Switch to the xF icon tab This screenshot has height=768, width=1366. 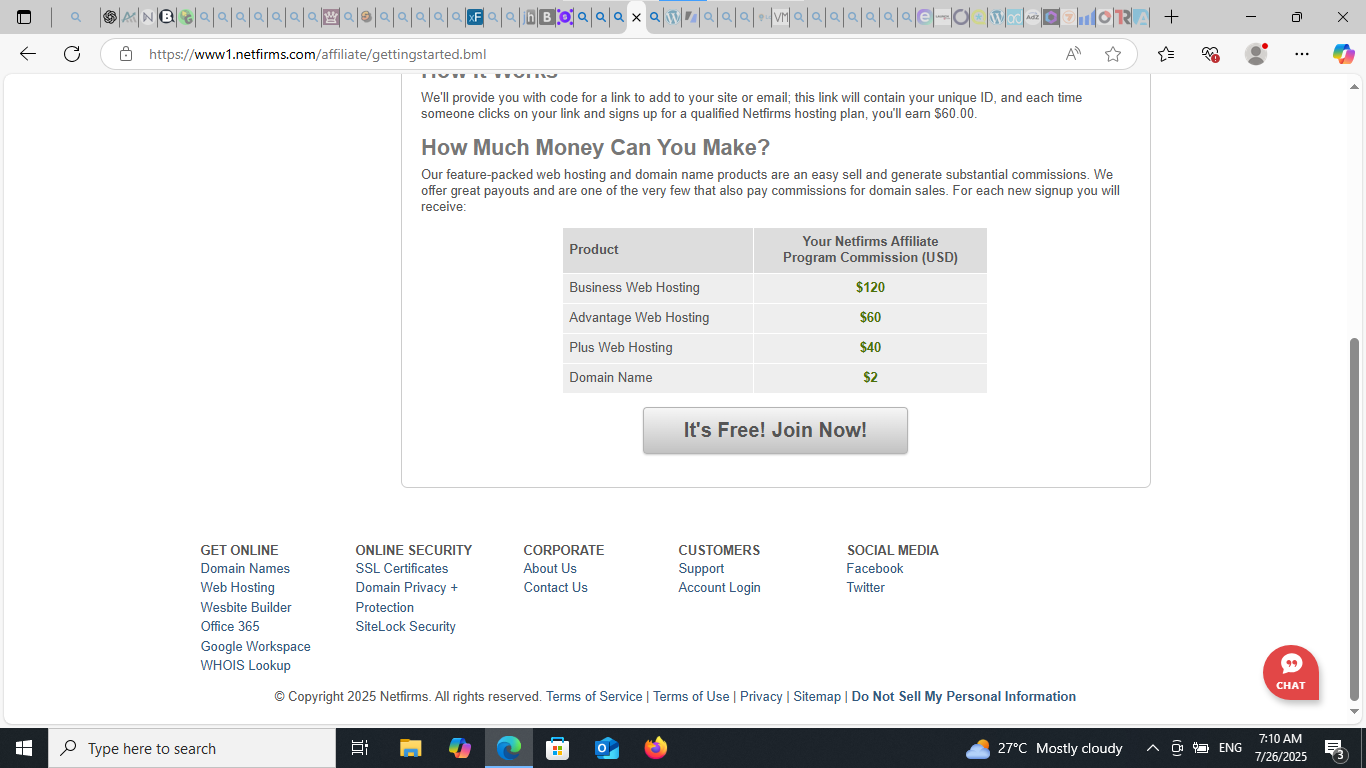[x=475, y=17]
